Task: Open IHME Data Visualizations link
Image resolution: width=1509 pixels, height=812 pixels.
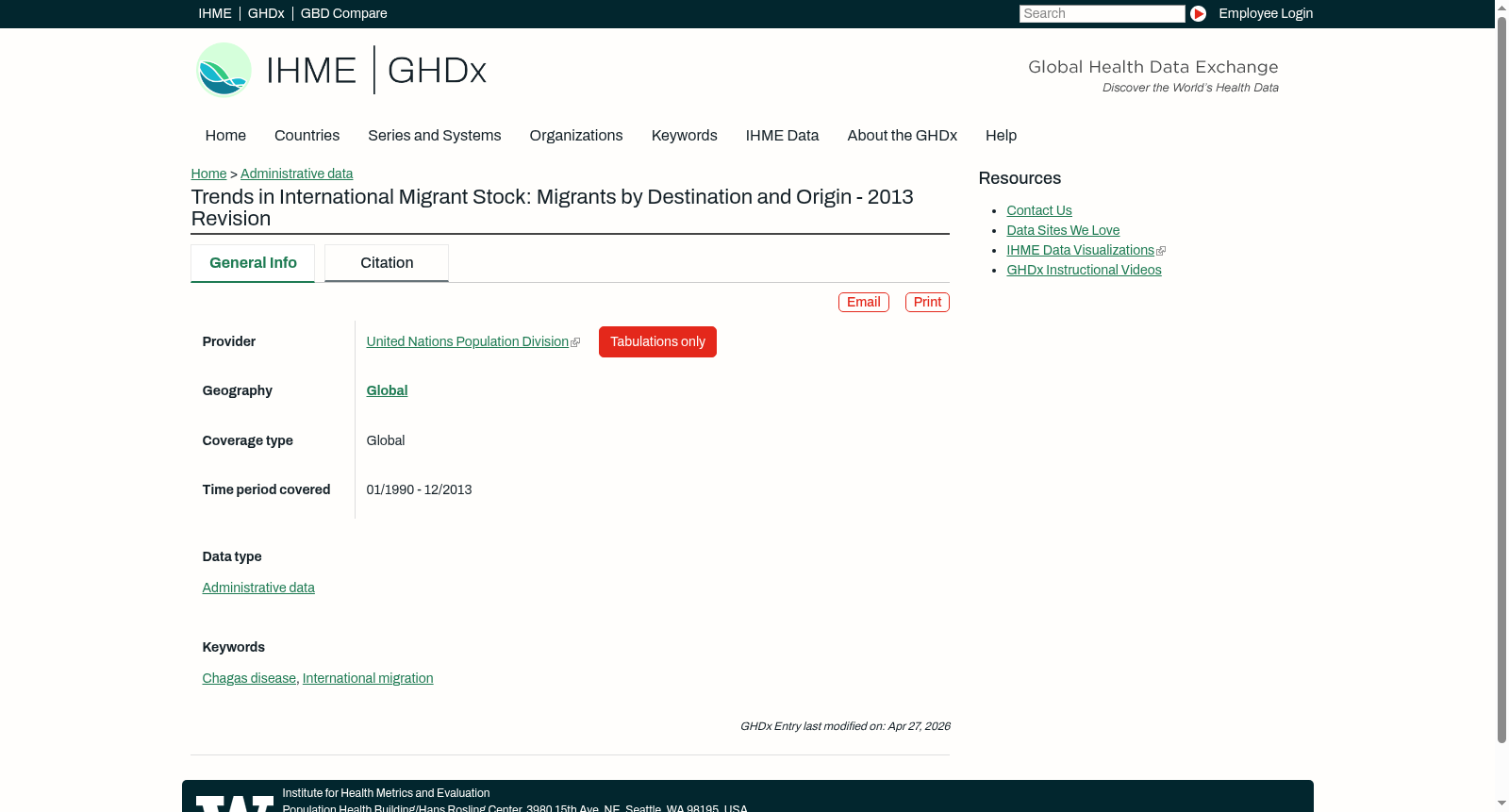Action: 1080,250
